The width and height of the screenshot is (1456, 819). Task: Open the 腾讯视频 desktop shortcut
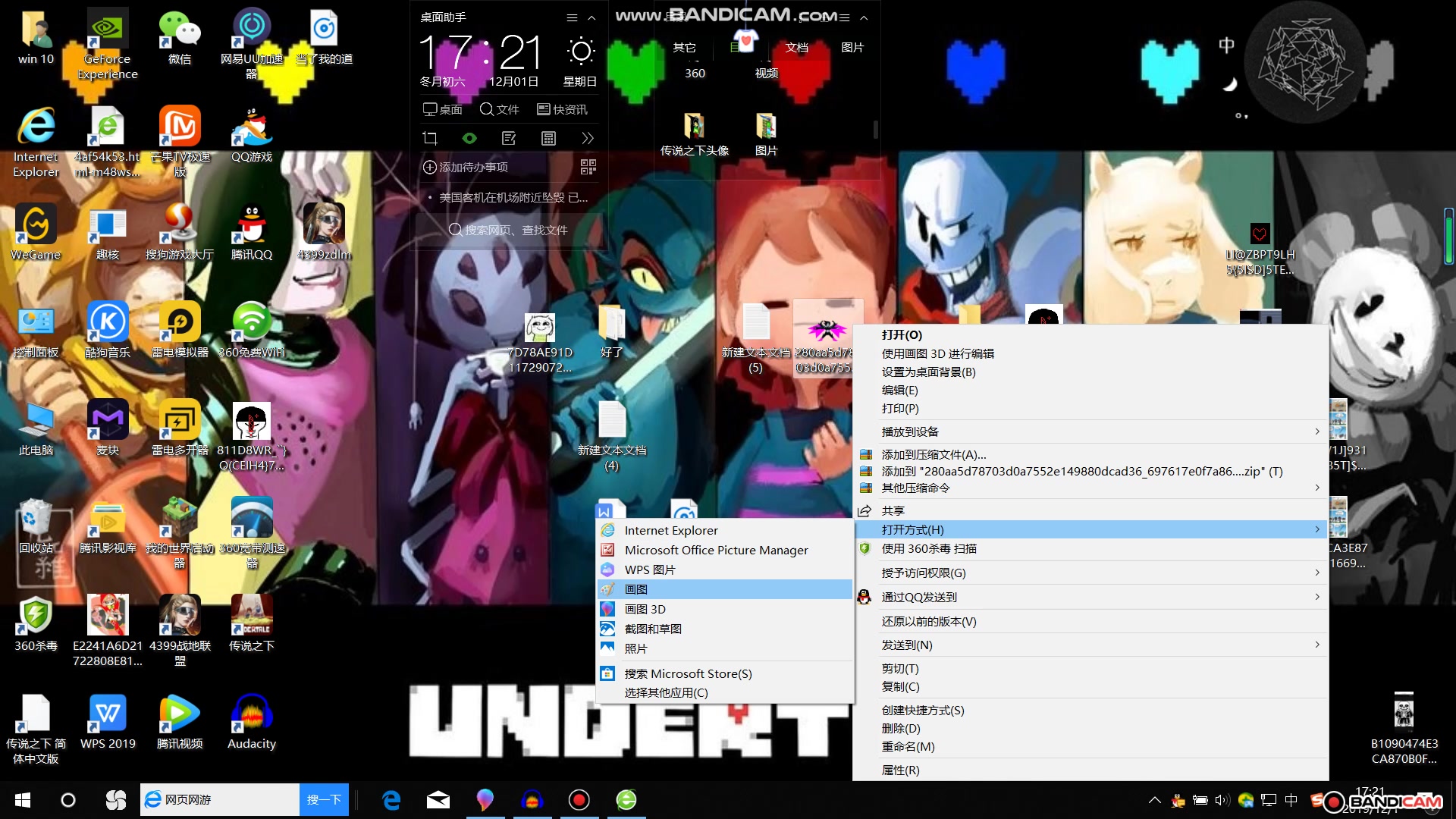(x=180, y=721)
